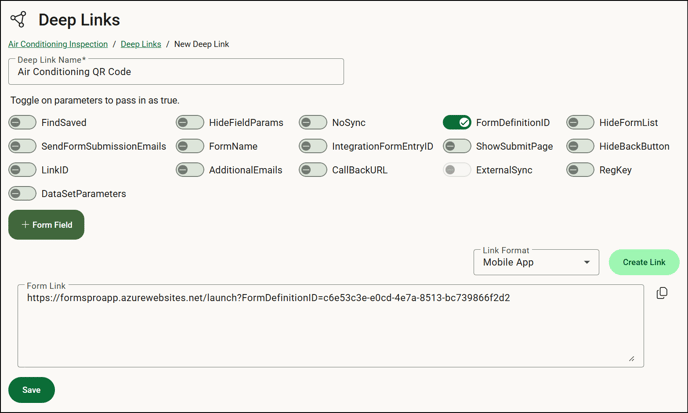The height and width of the screenshot is (413, 688).
Task: Open the Deep Links breadcrumb link
Action: tap(141, 44)
